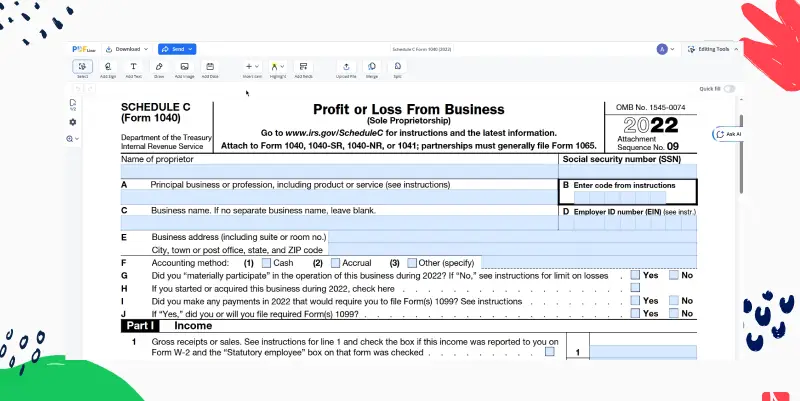Open the settings gear in left sidebar
This screenshot has width=800, height=401.
click(72, 122)
